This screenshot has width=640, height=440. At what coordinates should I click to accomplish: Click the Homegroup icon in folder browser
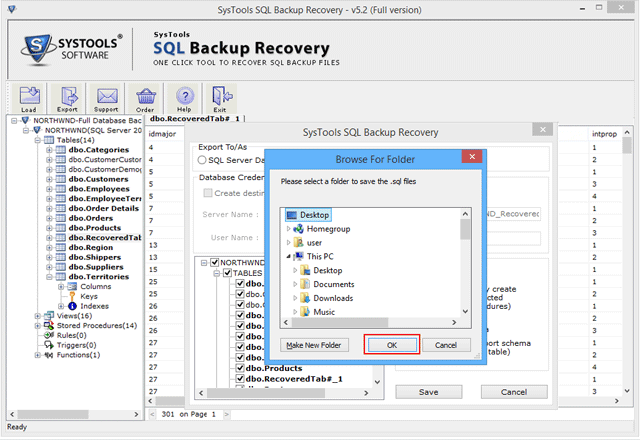pyautogui.click(x=298, y=229)
